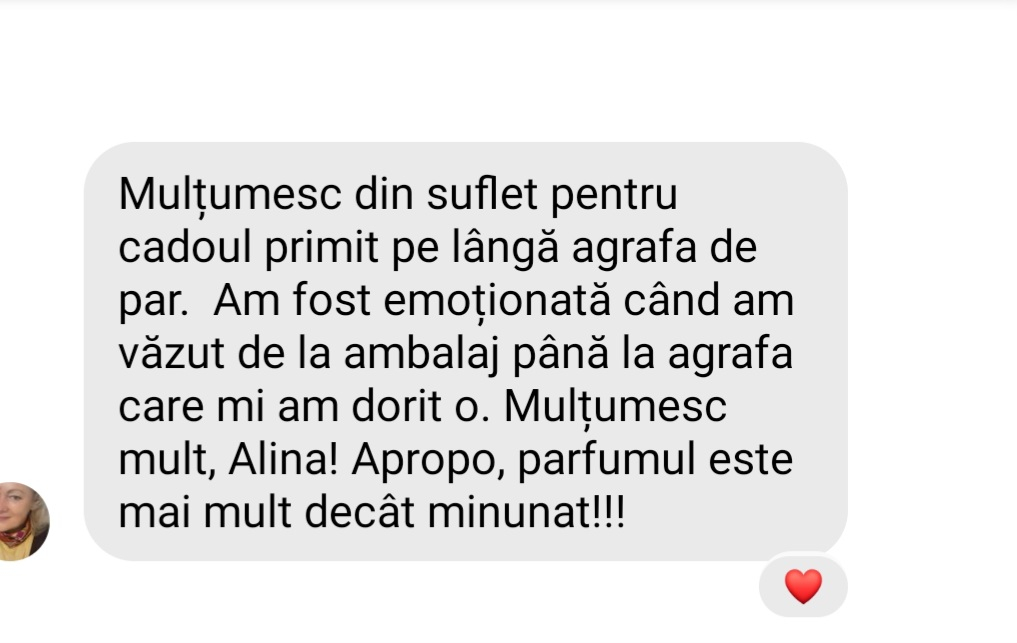1017x643 pixels.
Task: Select the word "parfumul" in the text
Action: click(606, 461)
